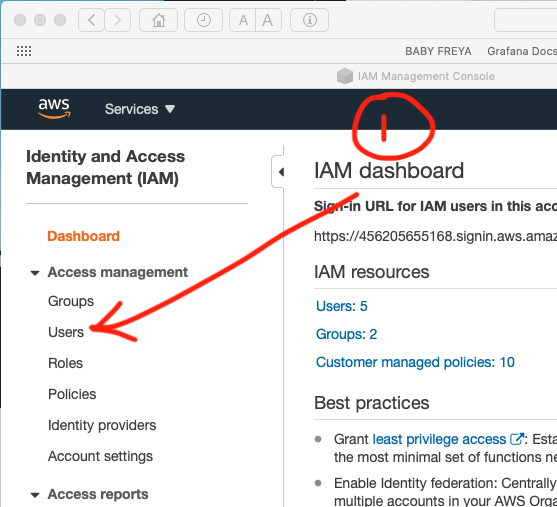
Task: Open the Services dropdown menu
Action: [140, 109]
